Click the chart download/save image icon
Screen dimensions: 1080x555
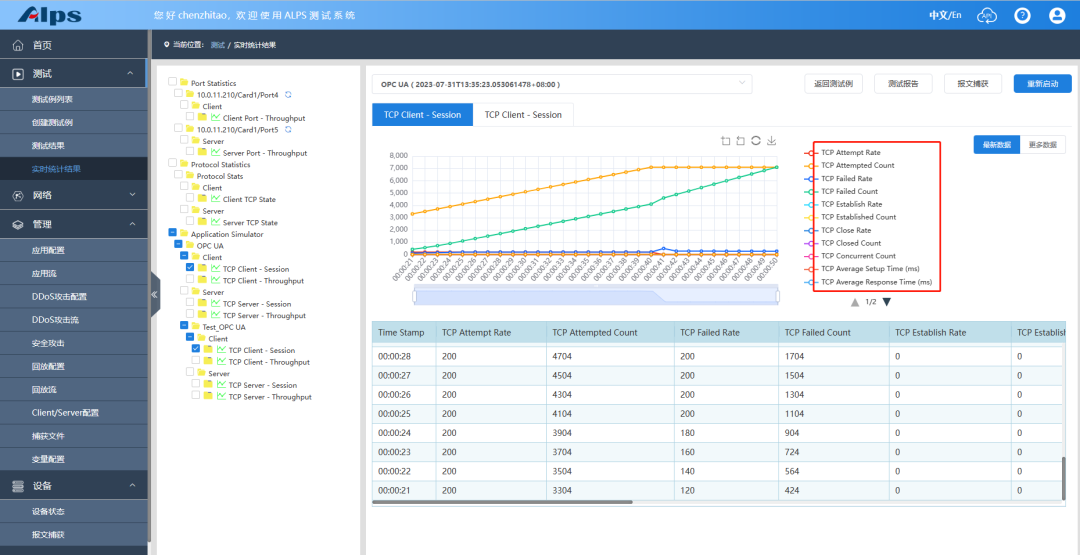pos(772,141)
